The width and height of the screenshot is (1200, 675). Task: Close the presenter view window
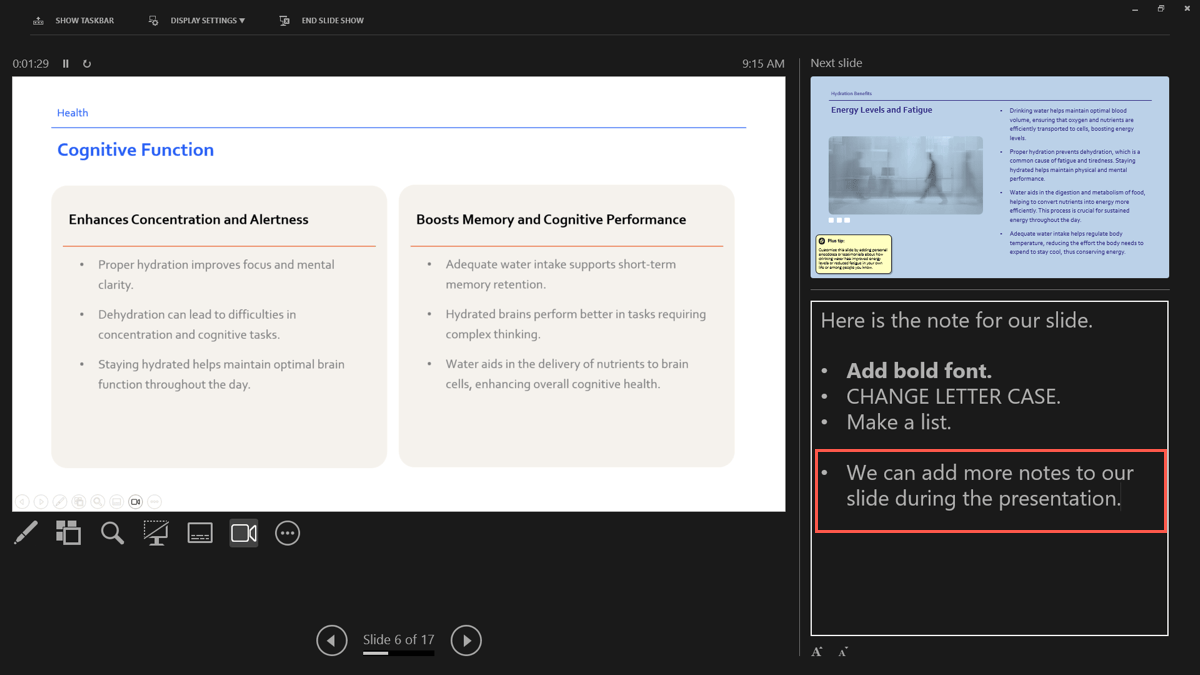click(x=1186, y=9)
